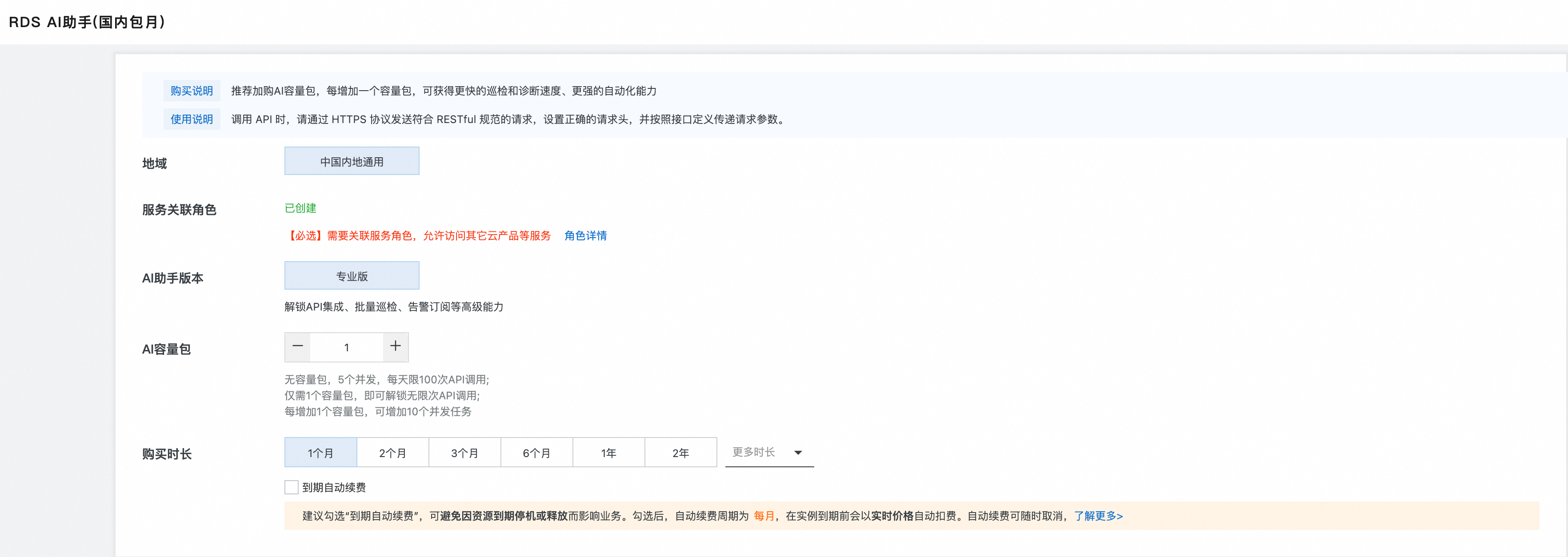Click the 每月 renewal cycle text
This screenshot has height=557, width=1568.
[x=764, y=516]
